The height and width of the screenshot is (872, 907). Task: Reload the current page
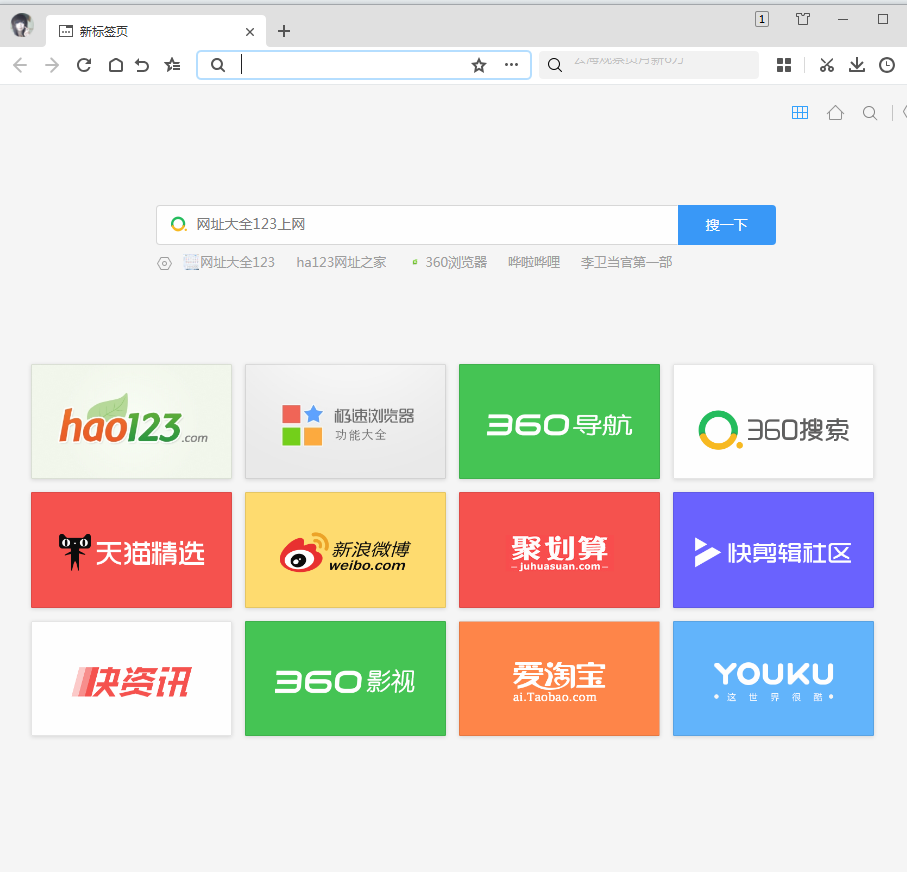[84, 65]
